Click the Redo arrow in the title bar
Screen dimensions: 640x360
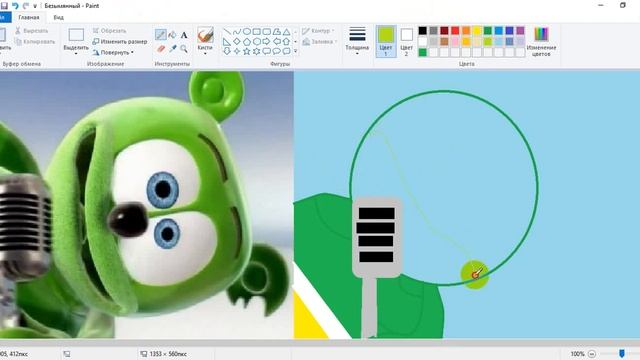click(25, 6)
